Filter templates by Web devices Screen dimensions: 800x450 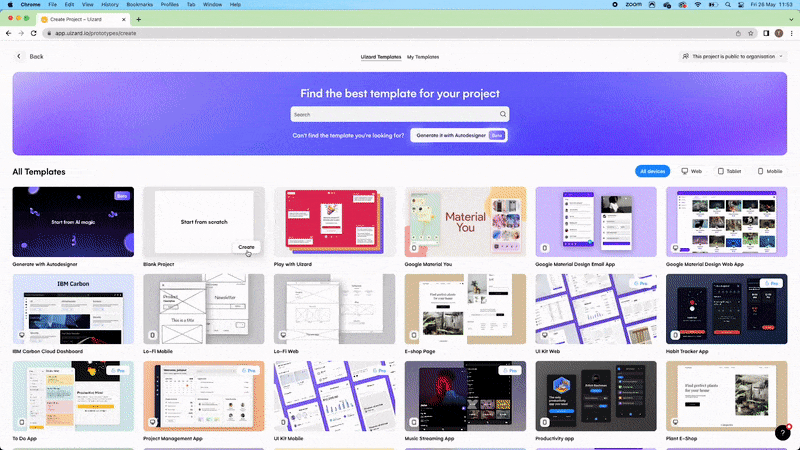point(691,171)
